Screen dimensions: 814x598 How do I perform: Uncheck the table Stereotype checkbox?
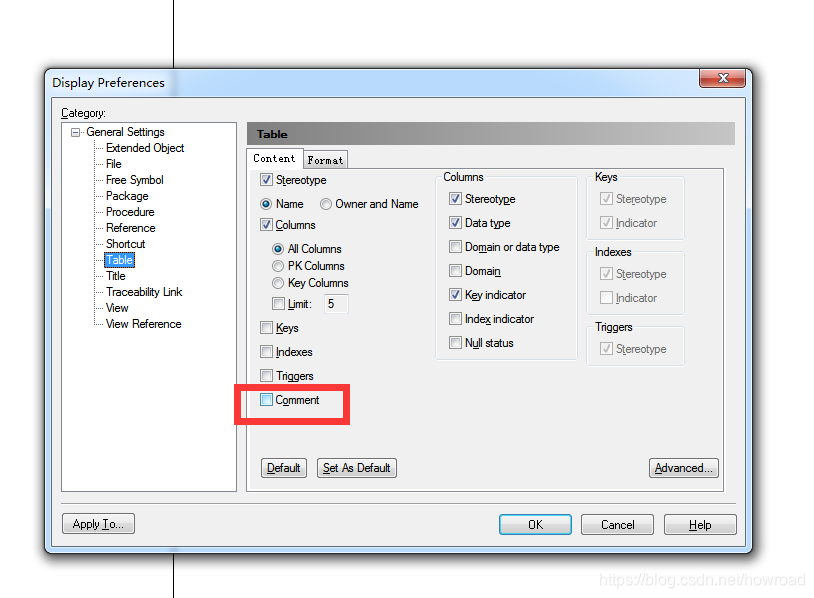266,180
